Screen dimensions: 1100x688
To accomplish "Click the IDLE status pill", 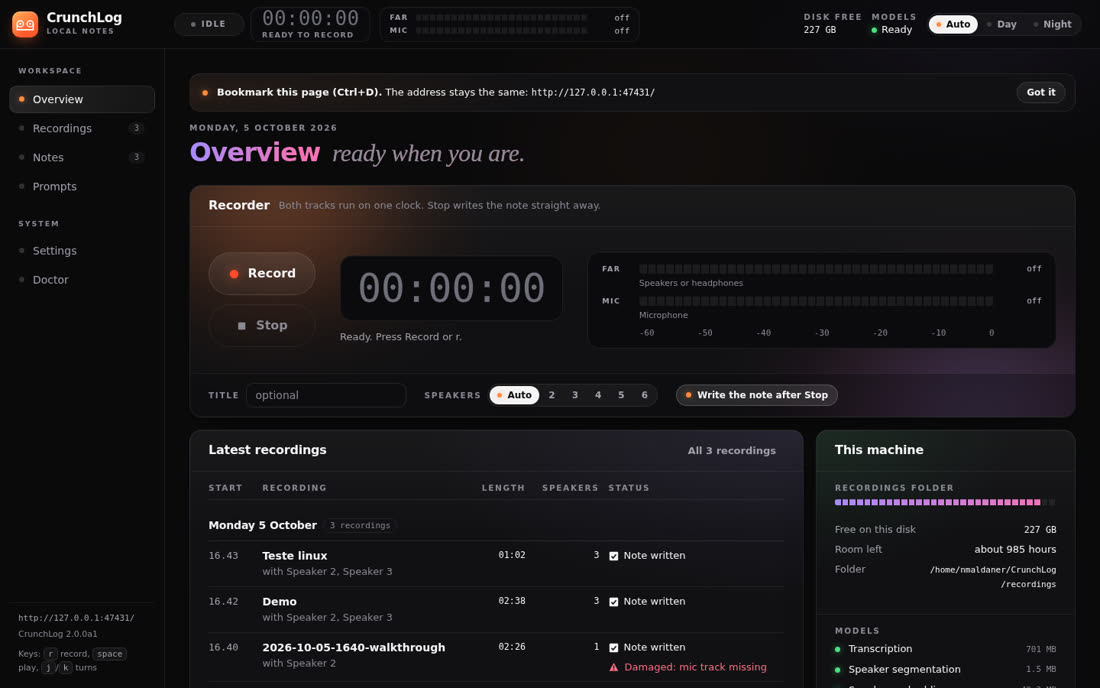I will tap(208, 25).
